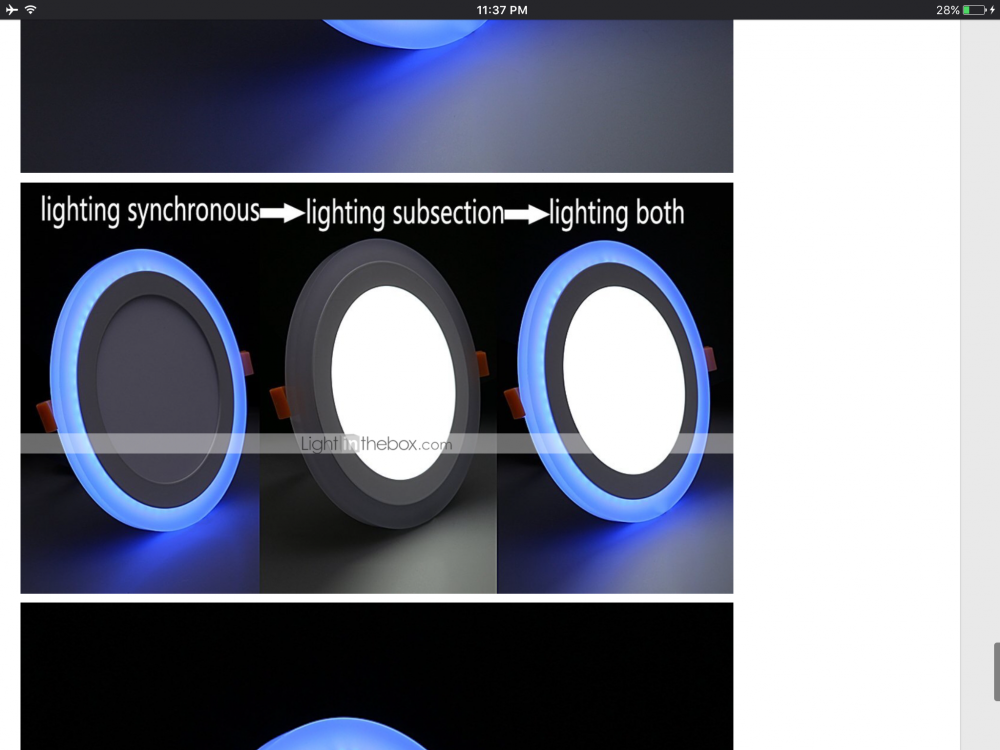Viewport: 1000px width, 750px height.
Task: Tap the 'lighting subsection' caption
Action: pos(405,212)
